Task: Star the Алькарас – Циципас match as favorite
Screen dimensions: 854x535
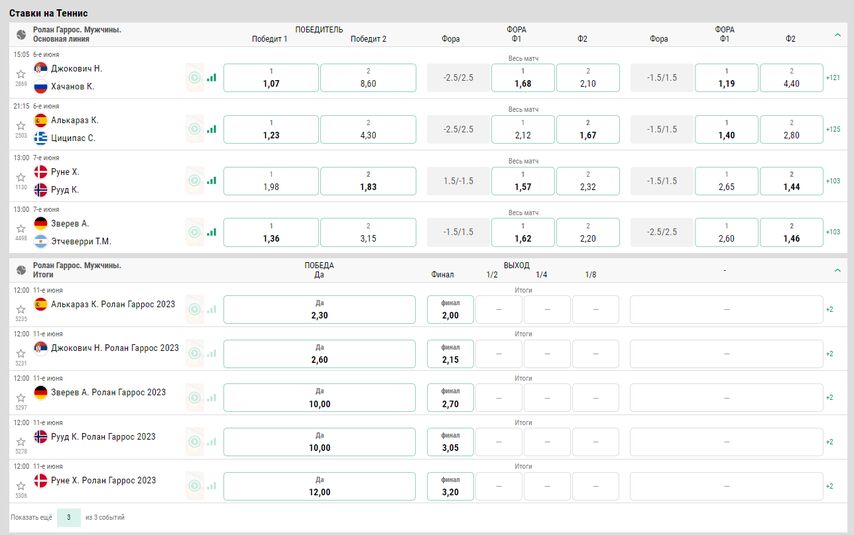Action: coord(21,126)
